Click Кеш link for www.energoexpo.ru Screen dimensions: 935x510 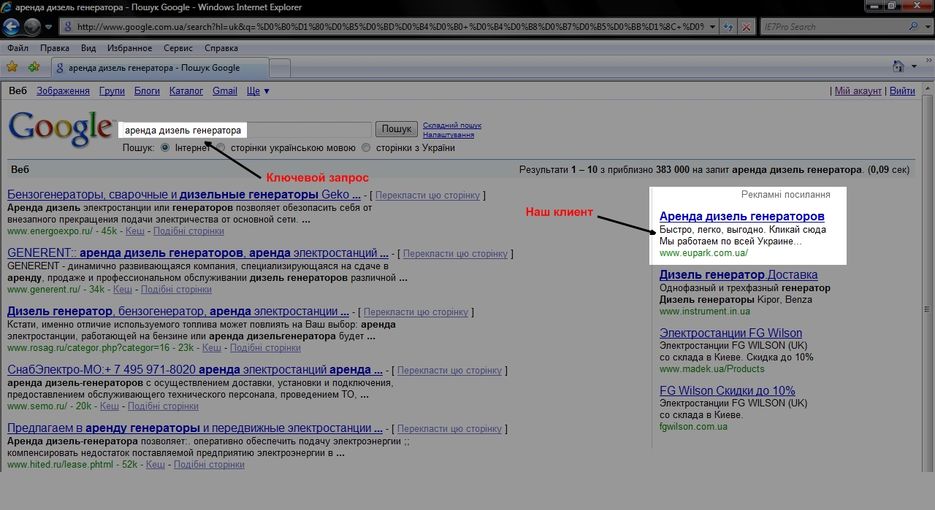[135, 231]
